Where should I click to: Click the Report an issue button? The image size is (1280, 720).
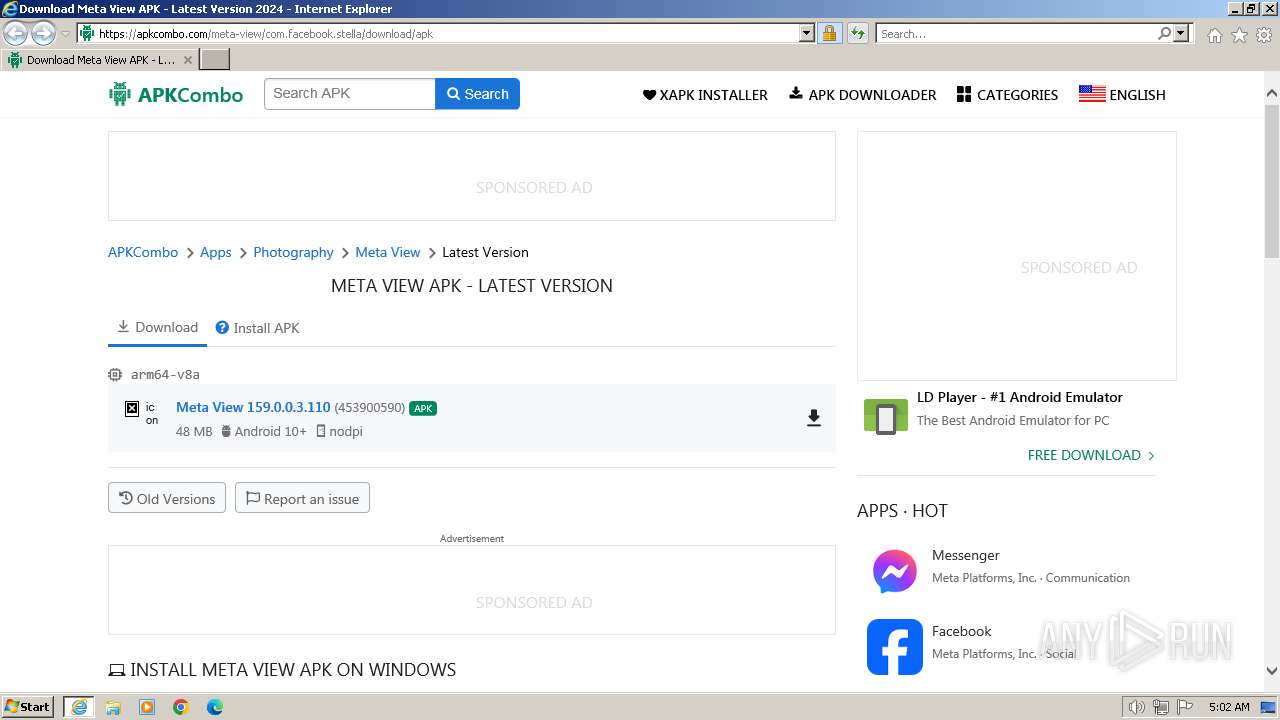[302, 498]
